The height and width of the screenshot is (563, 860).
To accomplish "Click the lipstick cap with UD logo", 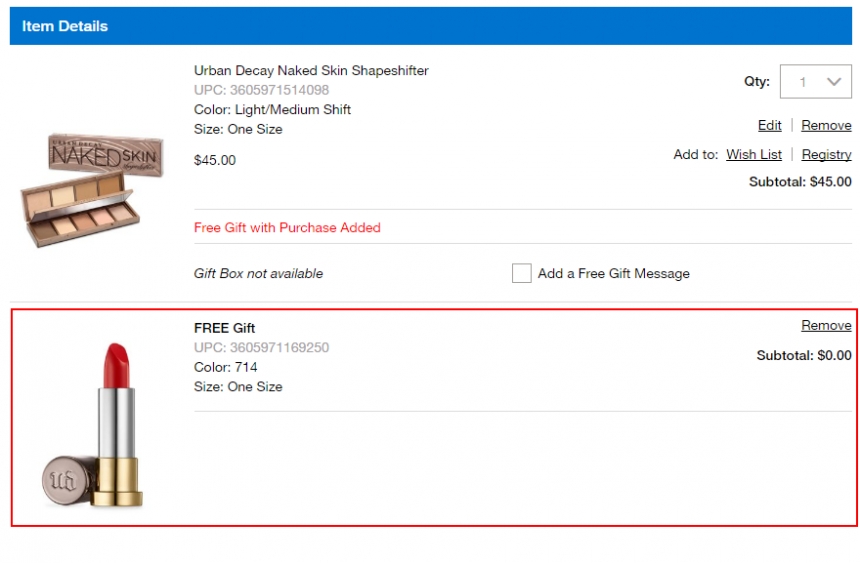I will (x=66, y=480).
